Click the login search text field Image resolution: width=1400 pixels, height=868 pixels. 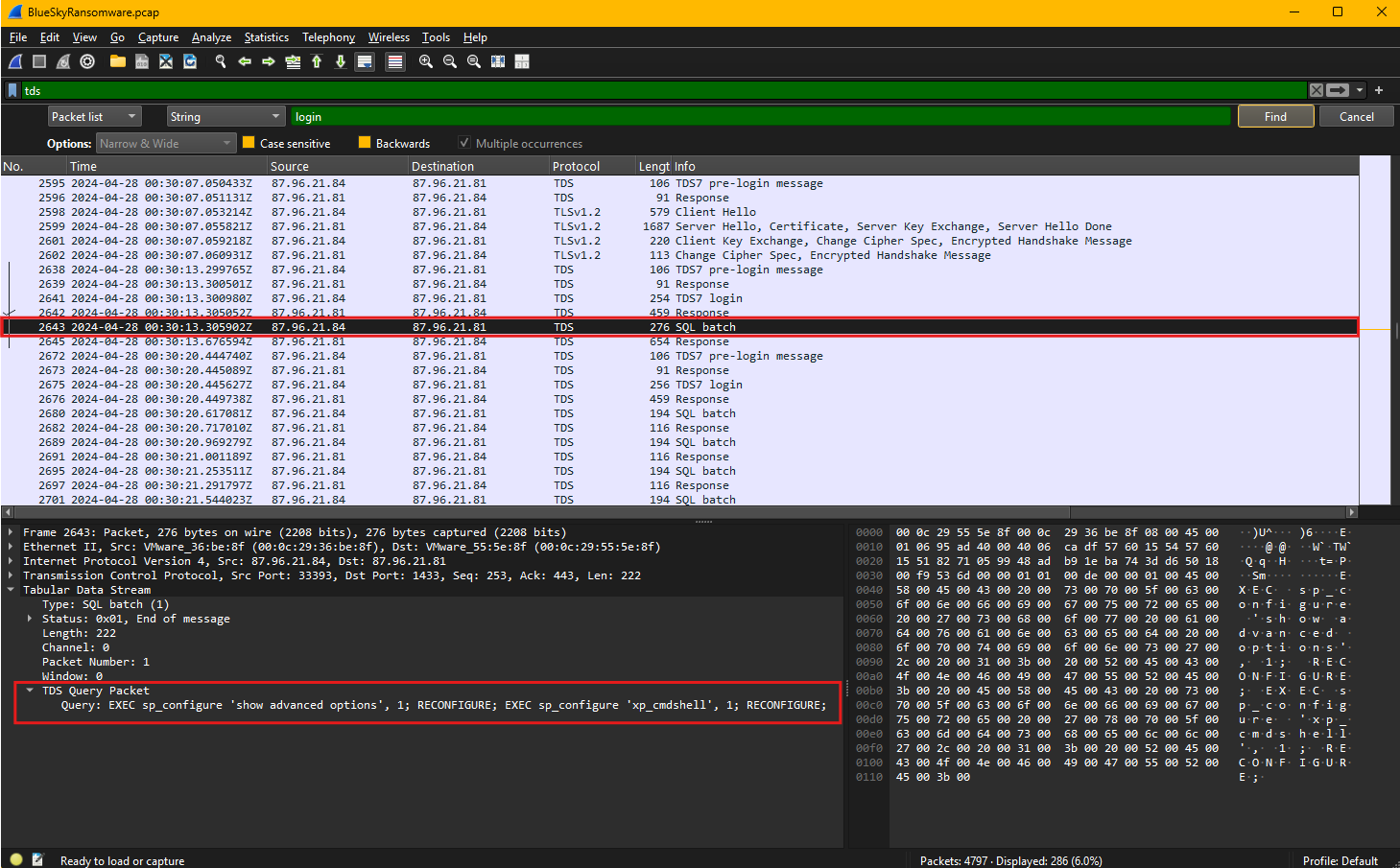(760, 116)
